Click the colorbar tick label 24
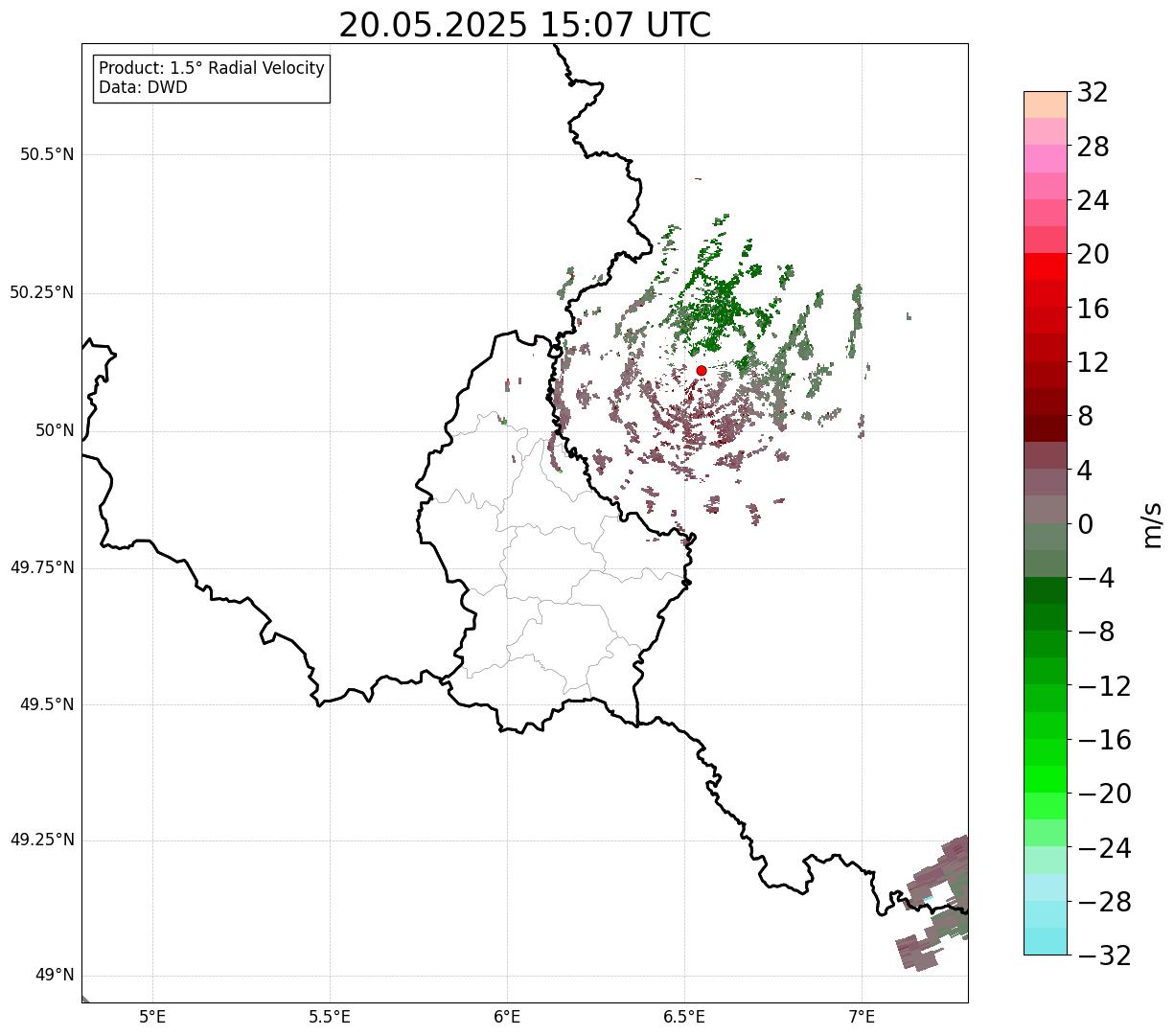Image resolution: width=1174 pixels, height=1036 pixels. click(x=1093, y=200)
